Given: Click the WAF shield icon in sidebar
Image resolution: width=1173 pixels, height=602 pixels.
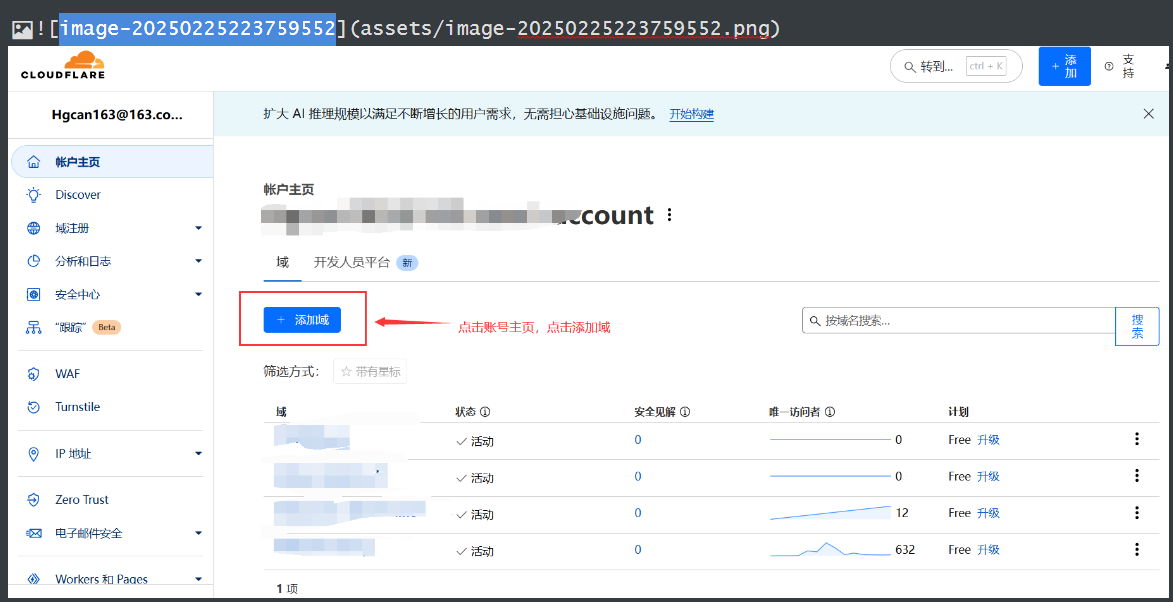Looking at the screenshot, I should 34,374.
